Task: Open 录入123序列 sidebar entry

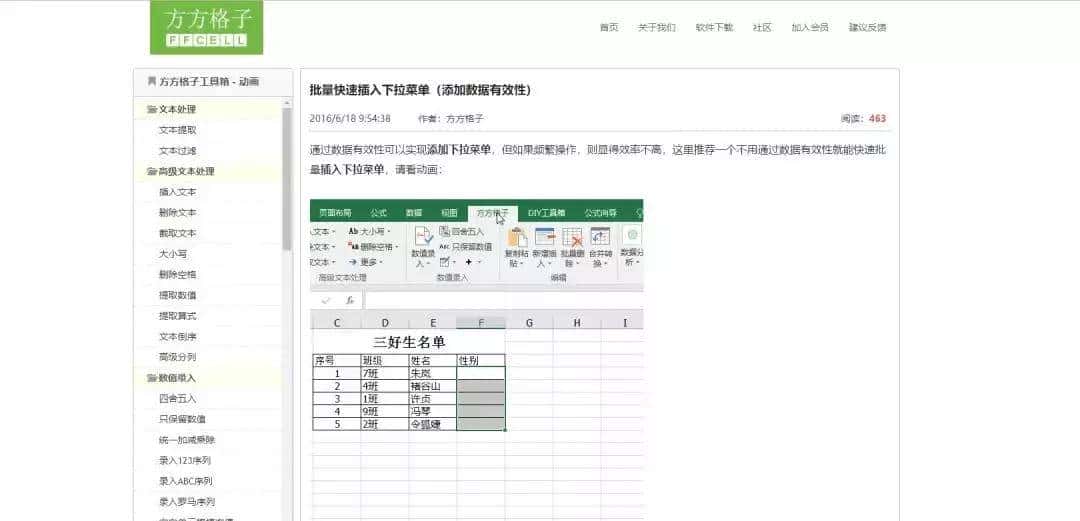Action: 185,460
